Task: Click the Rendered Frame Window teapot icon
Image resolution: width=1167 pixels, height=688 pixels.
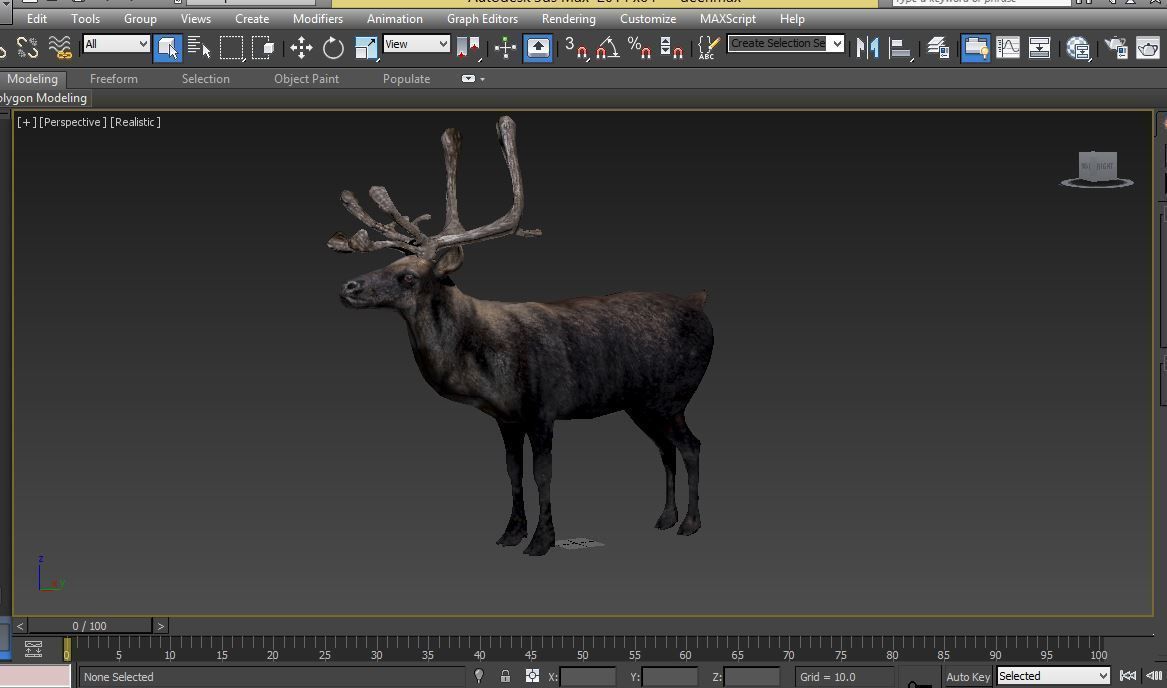Action: tap(1148, 48)
